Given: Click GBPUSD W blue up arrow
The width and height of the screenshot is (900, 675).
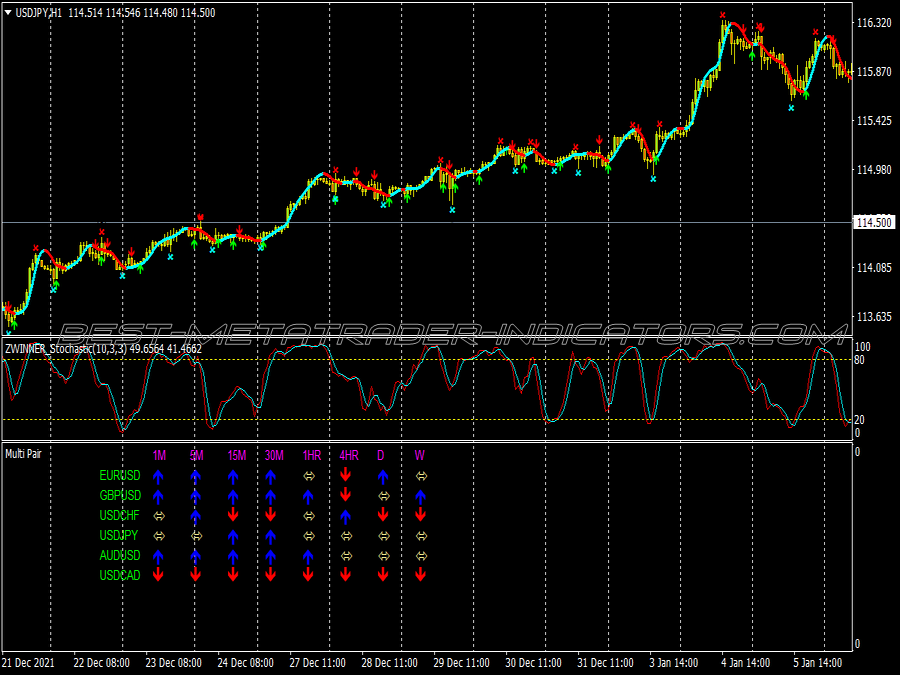Looking at the screenshot, I should click(421, 496).
